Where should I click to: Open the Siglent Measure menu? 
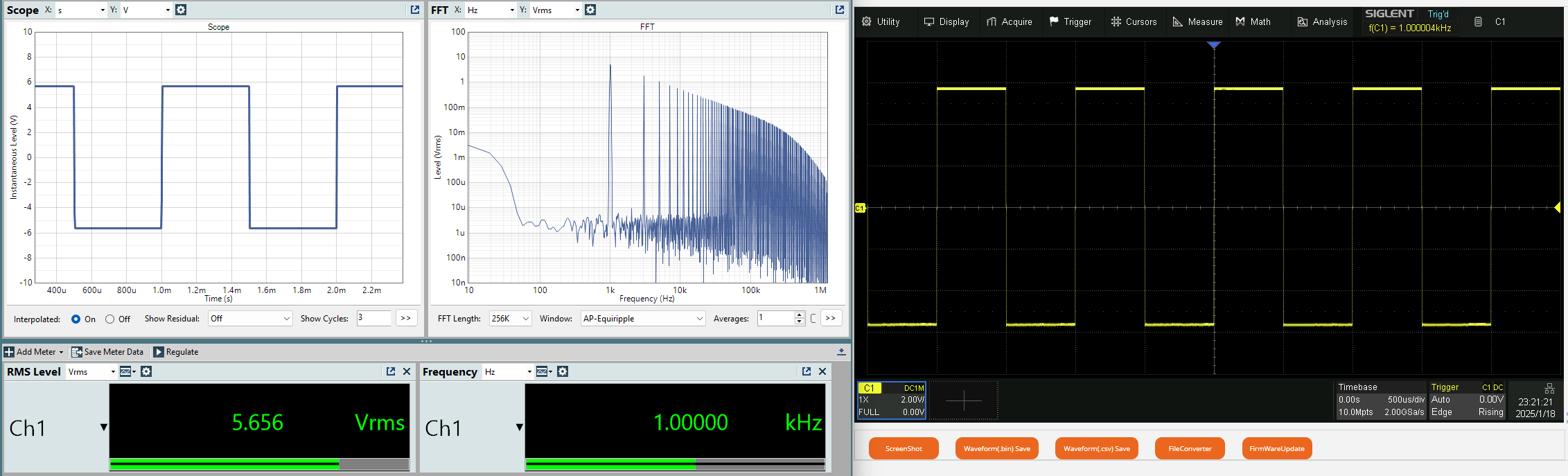[x=1197, y=21]
